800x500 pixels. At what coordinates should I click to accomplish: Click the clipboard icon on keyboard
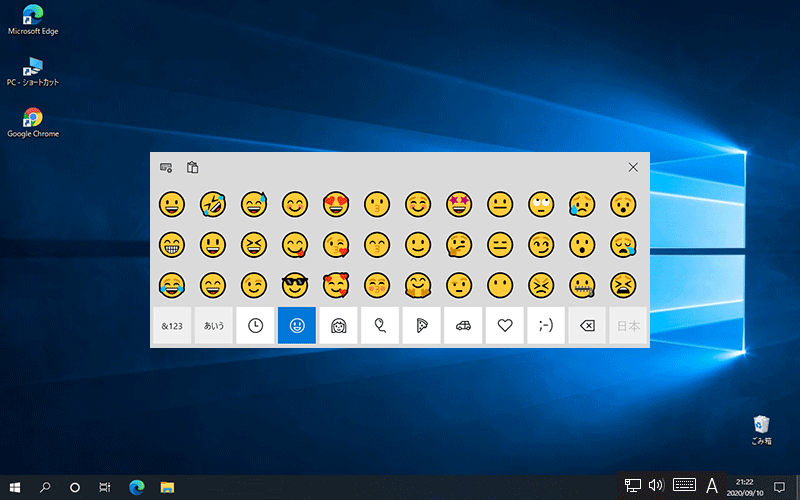pos(193,167)
